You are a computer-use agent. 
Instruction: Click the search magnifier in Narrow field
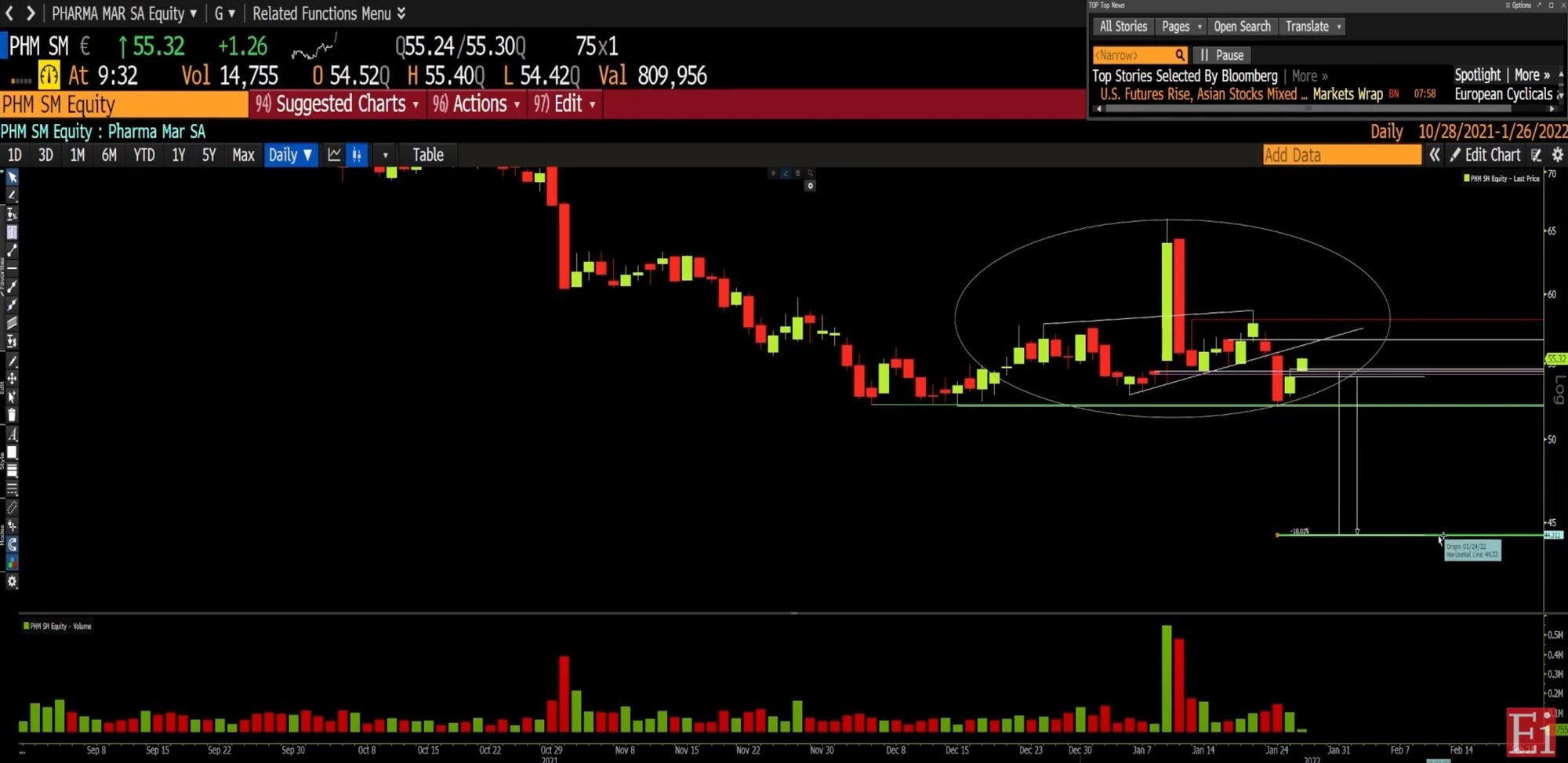(1179, 56)
